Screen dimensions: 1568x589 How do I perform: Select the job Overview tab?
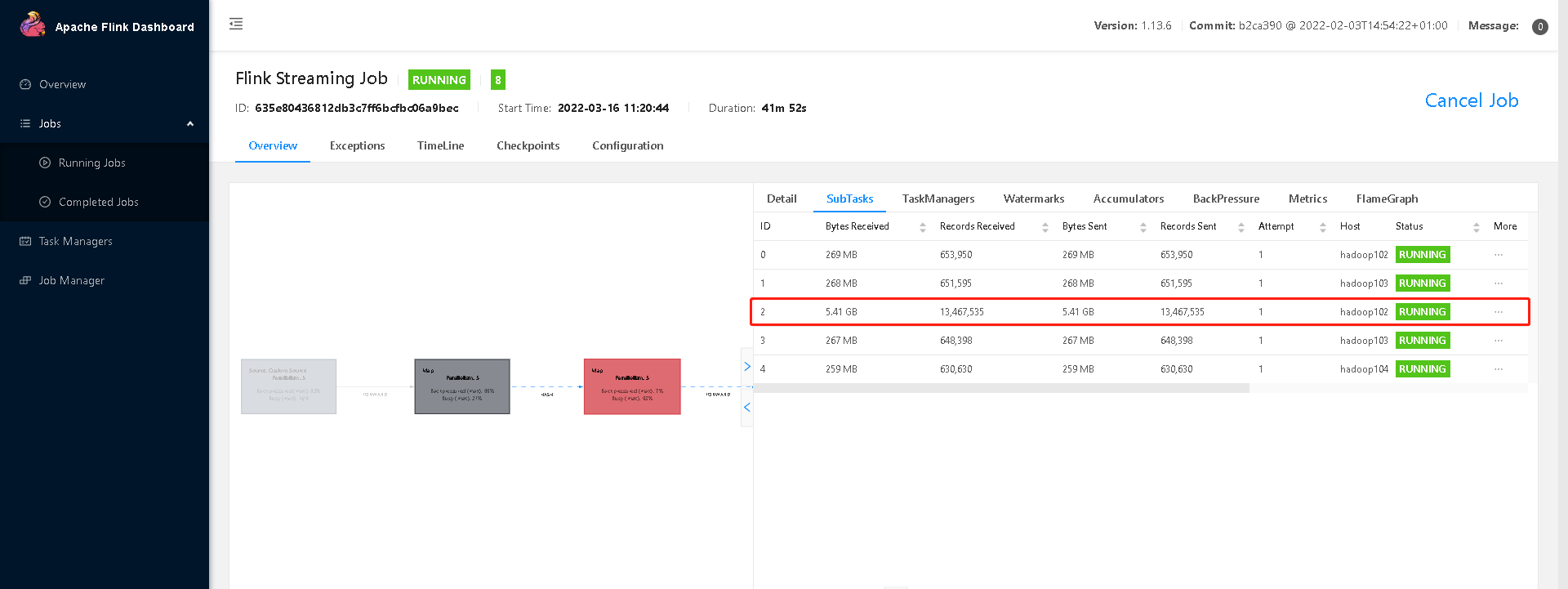click(x=273, y=145)
